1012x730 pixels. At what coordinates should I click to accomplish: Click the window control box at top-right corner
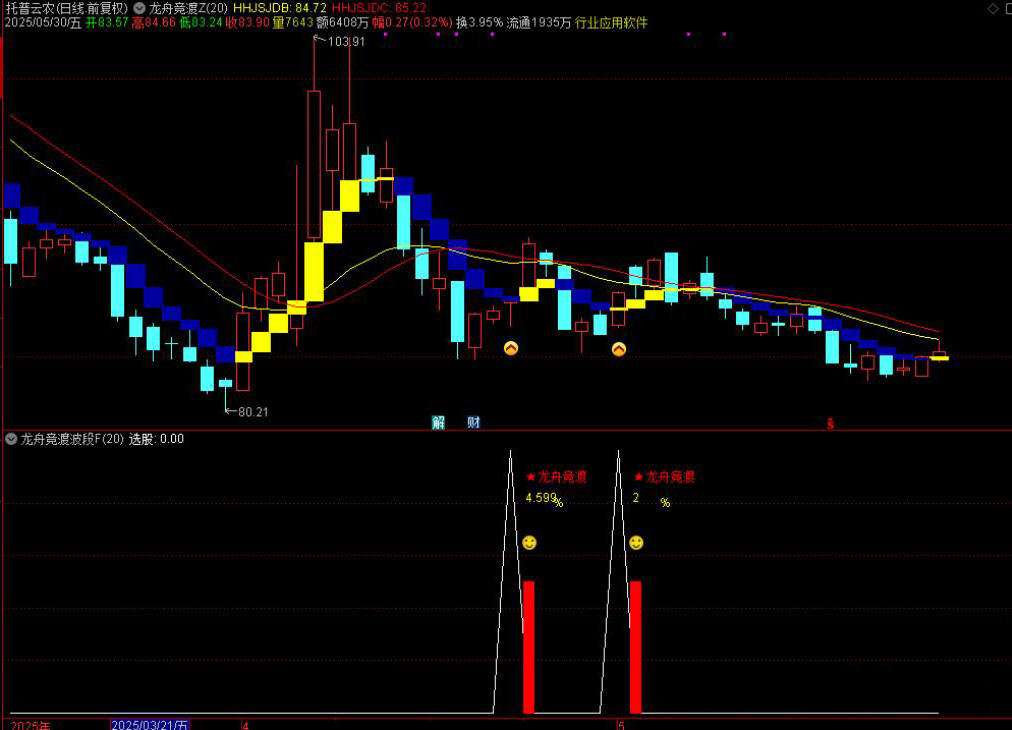click(x=992, y=8)
